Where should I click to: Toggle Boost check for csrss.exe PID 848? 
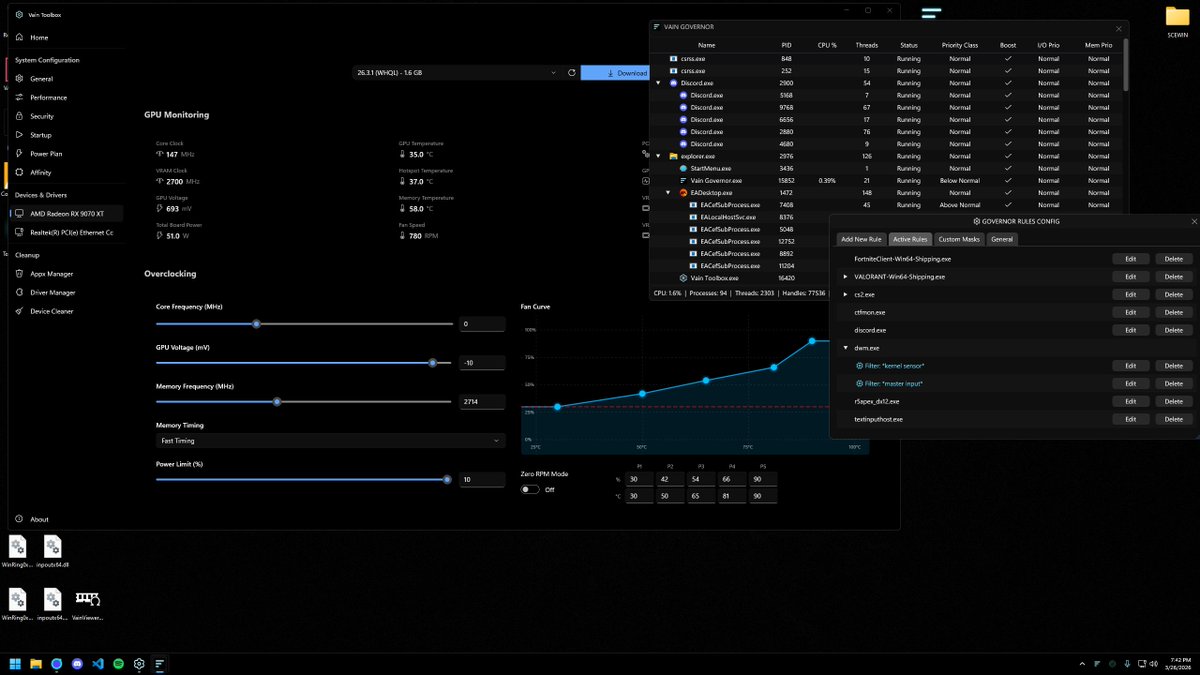[1008, 59]
